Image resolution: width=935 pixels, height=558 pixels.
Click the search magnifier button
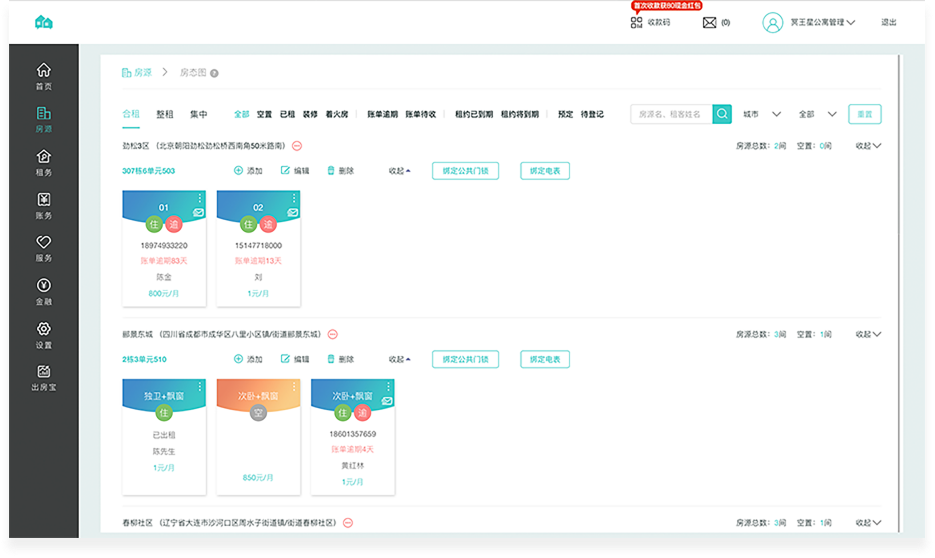(722, 114)
